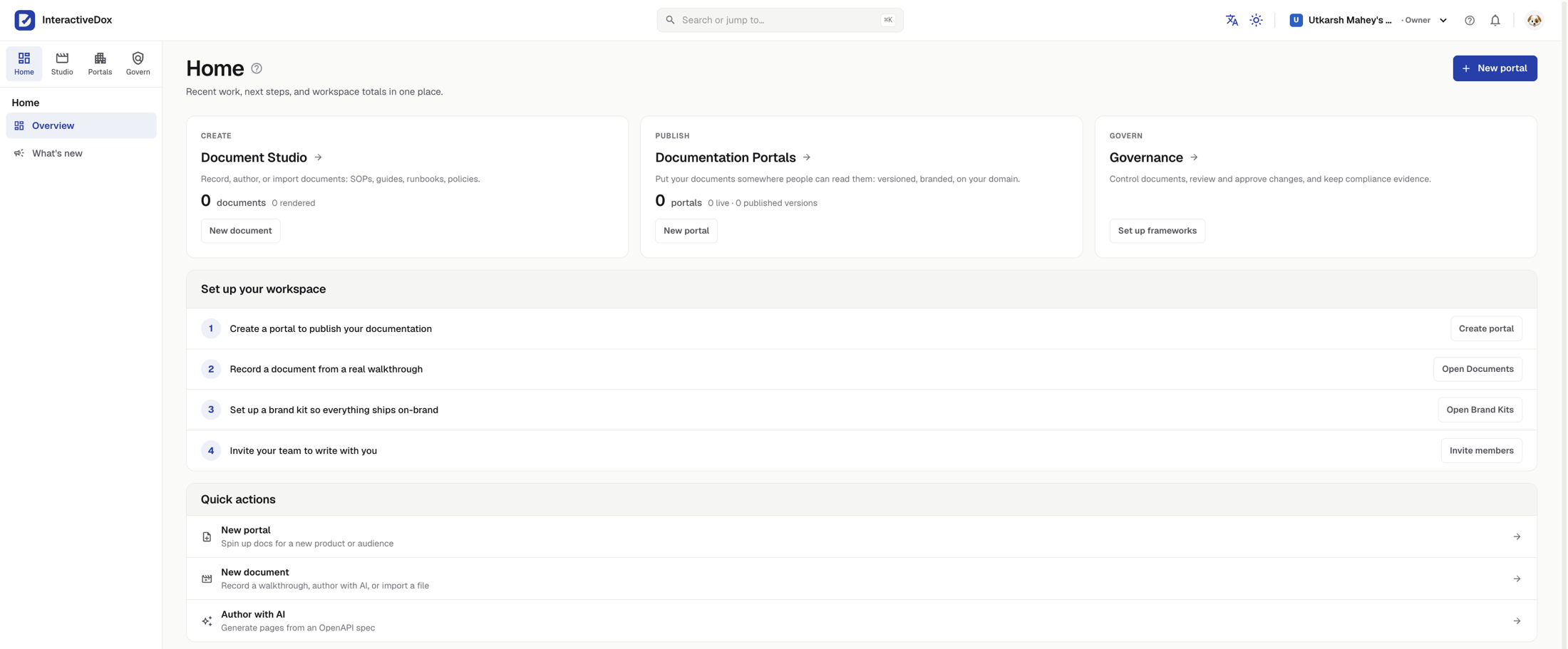Click the 'Quick actions' heading
The height and width of the screenshot is (649, 1568).
pos(238,499)
